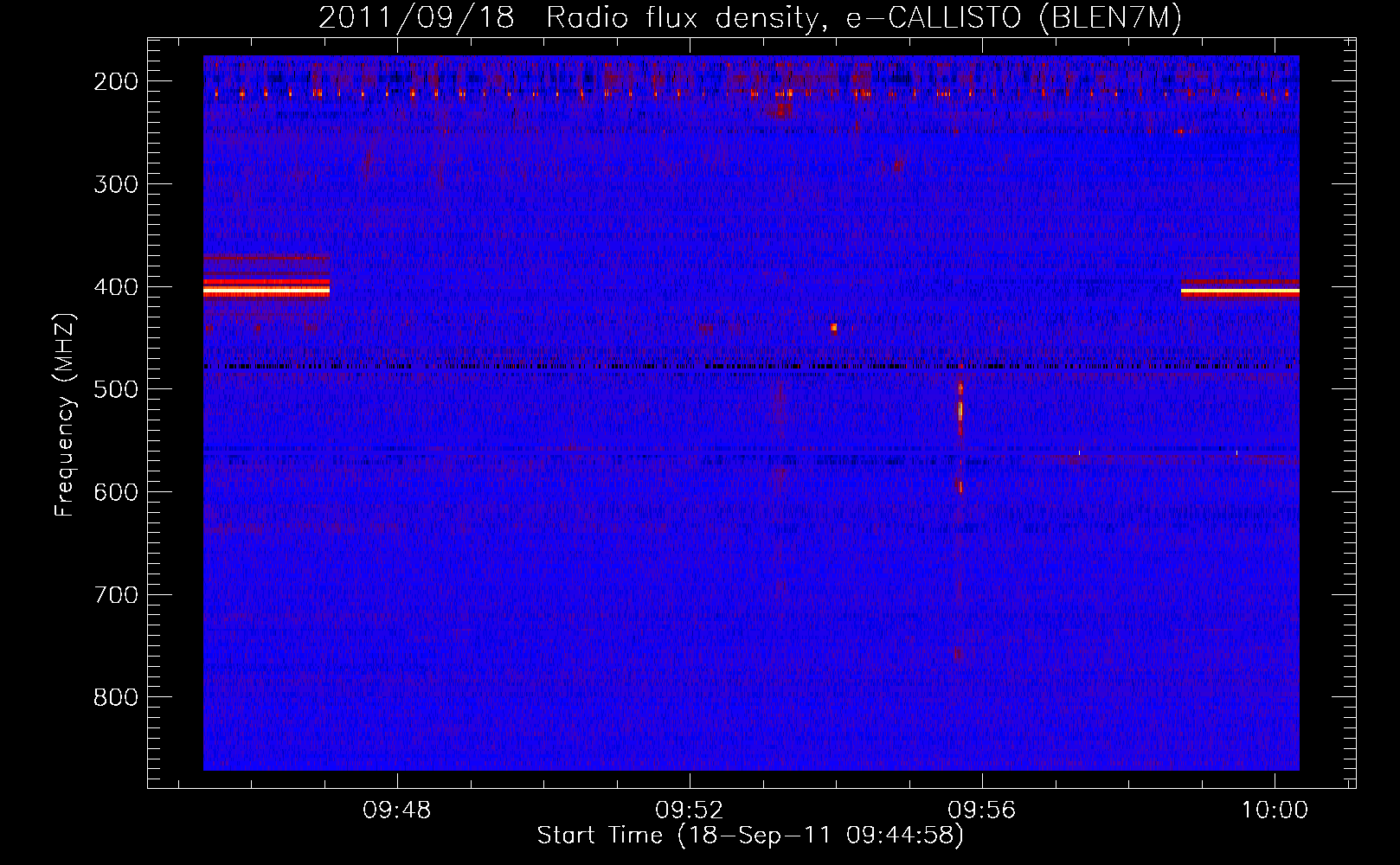Click the 09:48 time tick label
The width and height of the screenshot is (1400, 865).
pos(397,810)
